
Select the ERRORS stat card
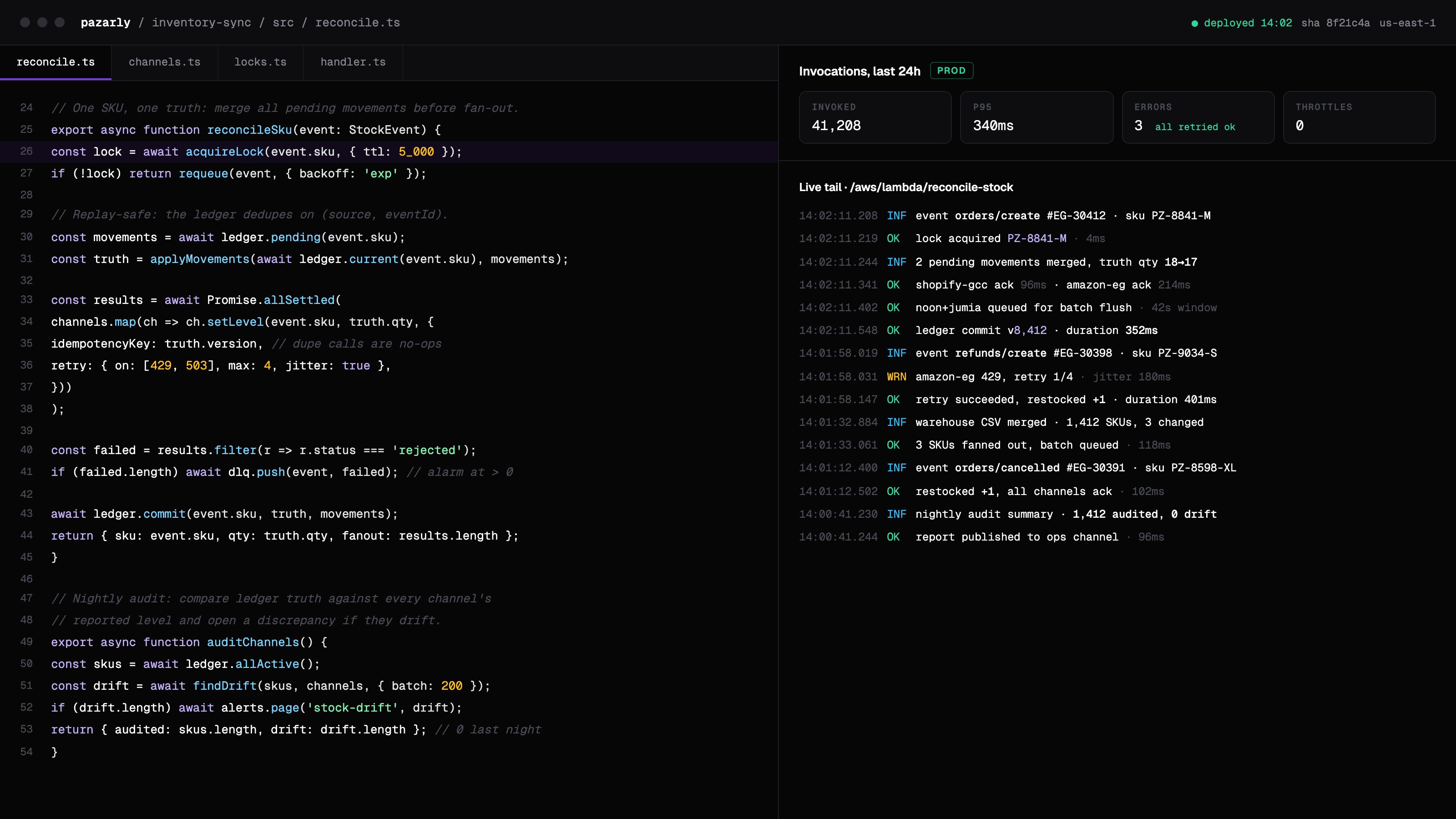pyautogui.click(x=1198, y=117)
